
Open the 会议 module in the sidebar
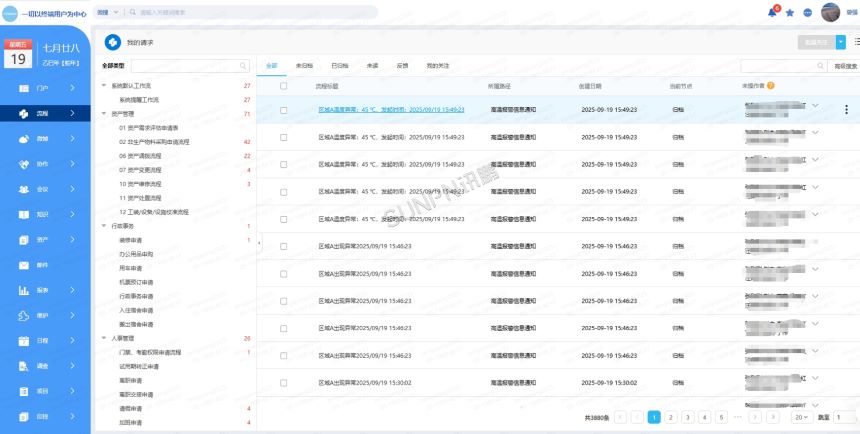45,189
